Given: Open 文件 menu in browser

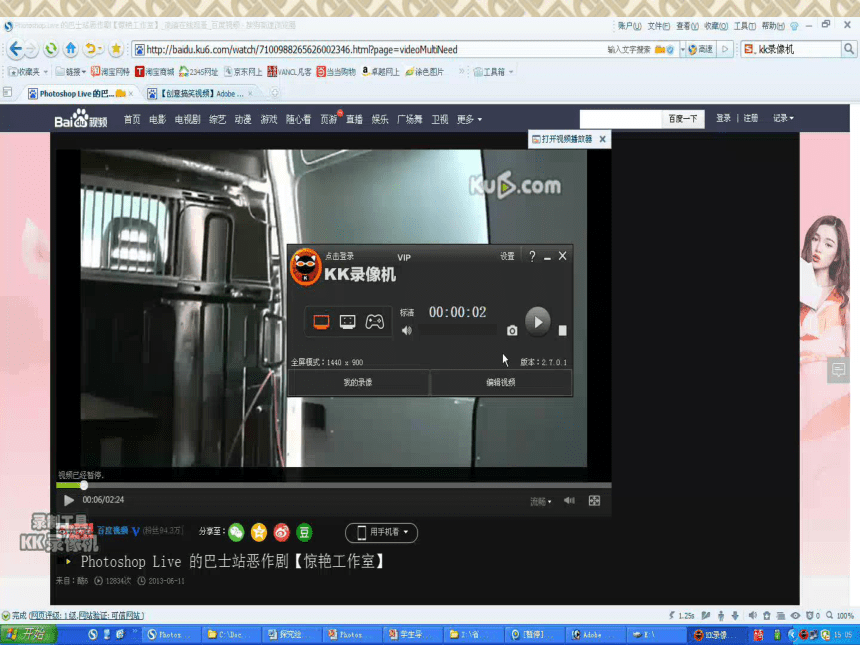Looking at the screenshot, I should click(x=658, y=26).
